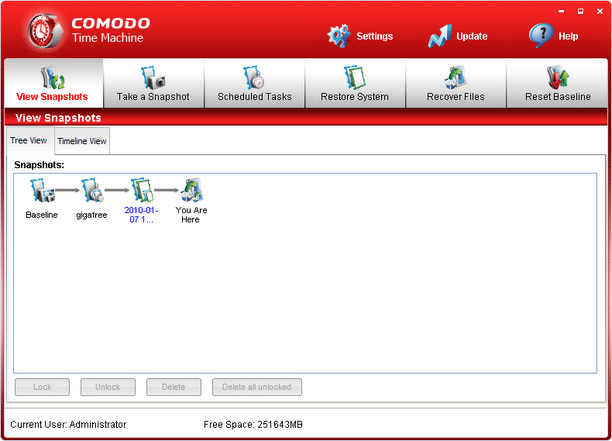Open Settings gear icon

click(x=339, y=36)
